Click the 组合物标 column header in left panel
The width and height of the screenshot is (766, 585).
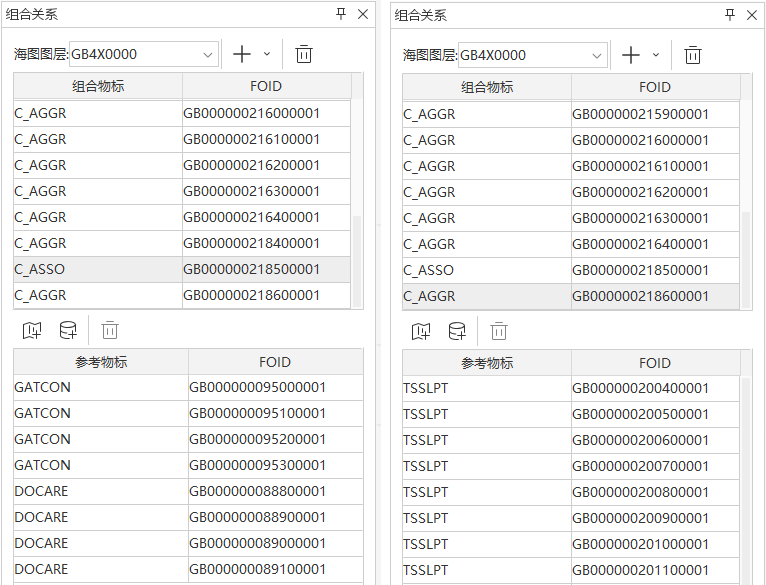(x=97, y=86)
